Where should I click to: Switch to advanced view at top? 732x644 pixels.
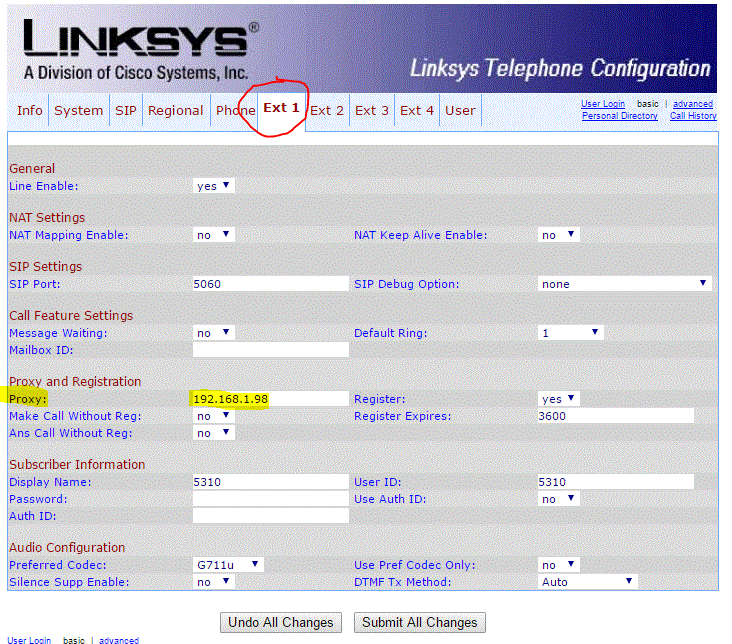[693, 104]
